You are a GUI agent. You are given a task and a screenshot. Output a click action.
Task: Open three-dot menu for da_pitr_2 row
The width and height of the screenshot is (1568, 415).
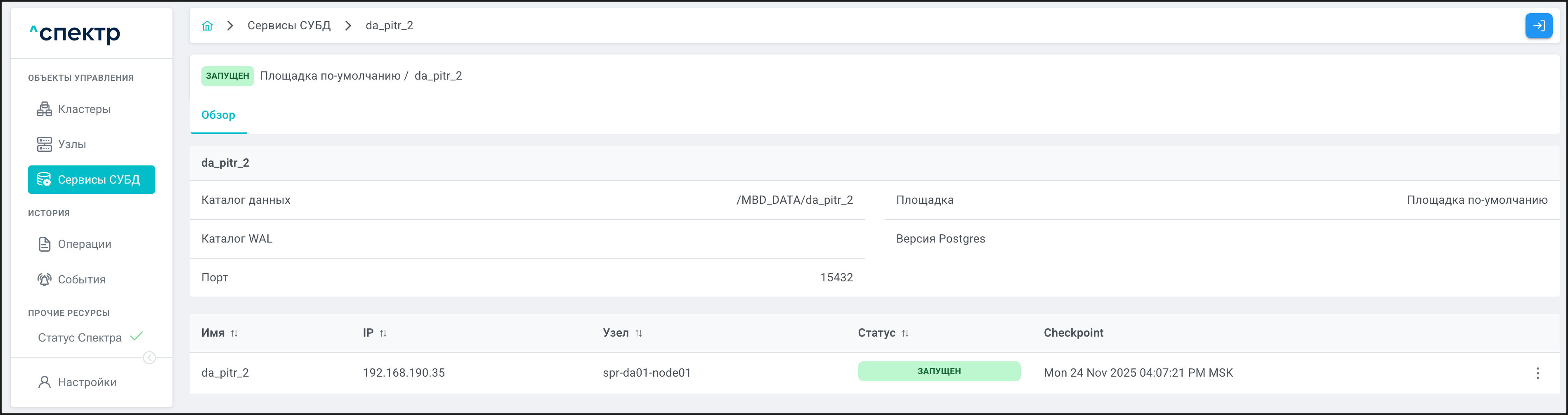1537,373
